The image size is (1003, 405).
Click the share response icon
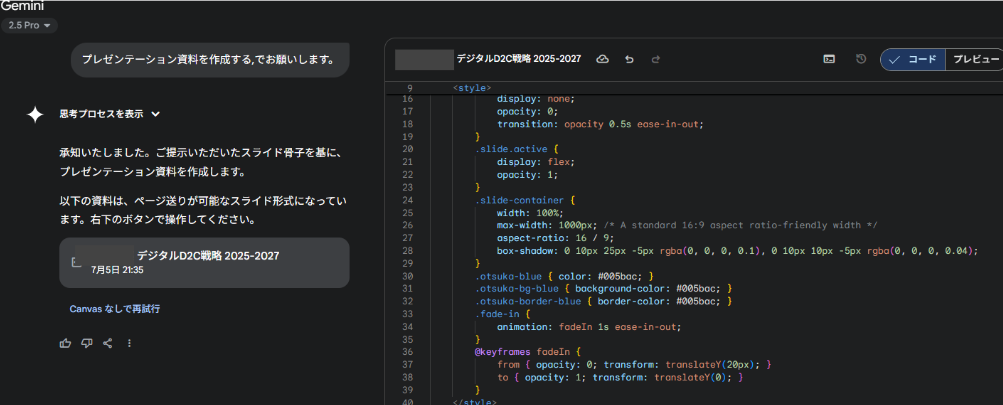[x=108, y=343]
